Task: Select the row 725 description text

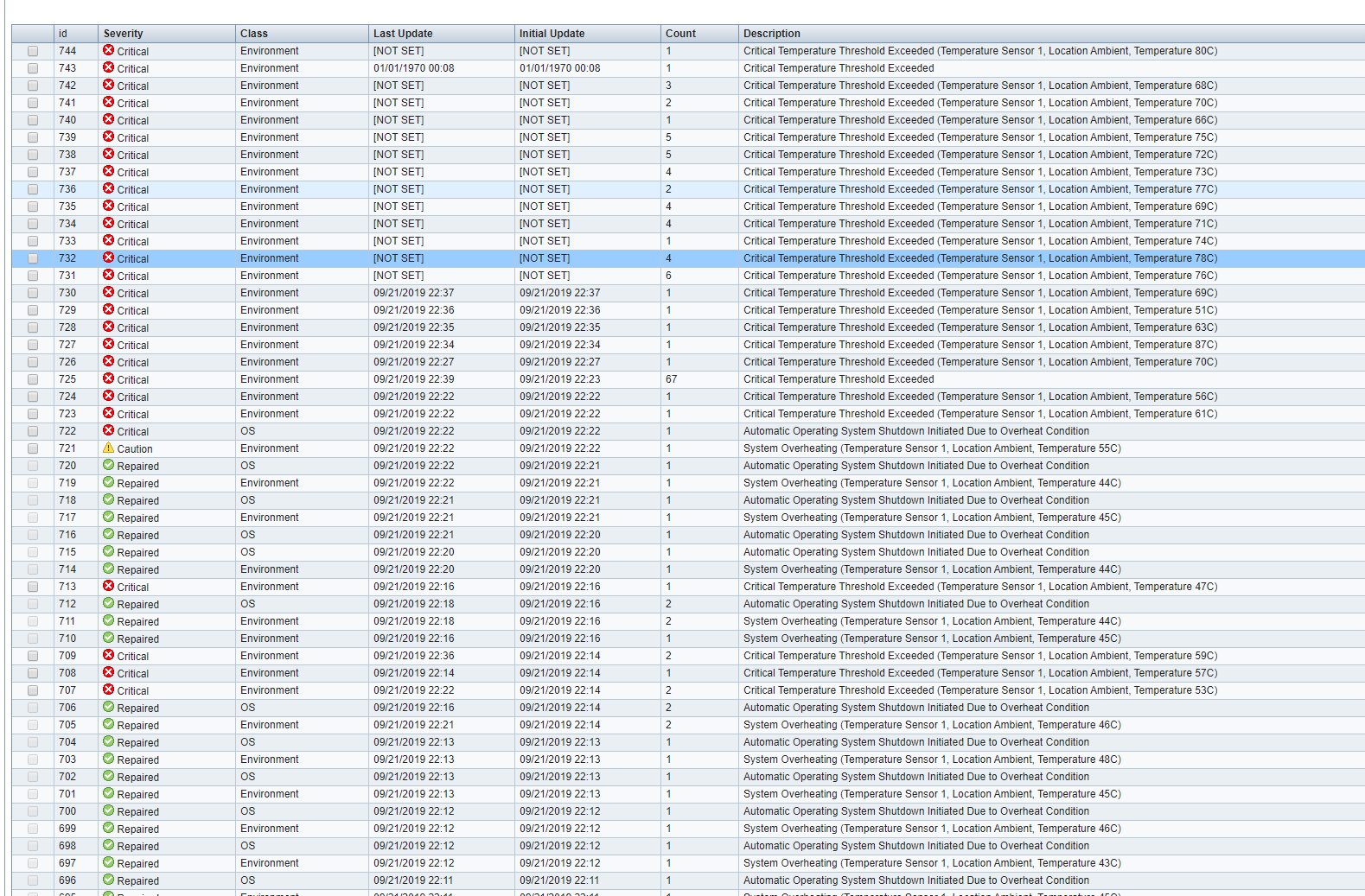Action: click(839, 379)
